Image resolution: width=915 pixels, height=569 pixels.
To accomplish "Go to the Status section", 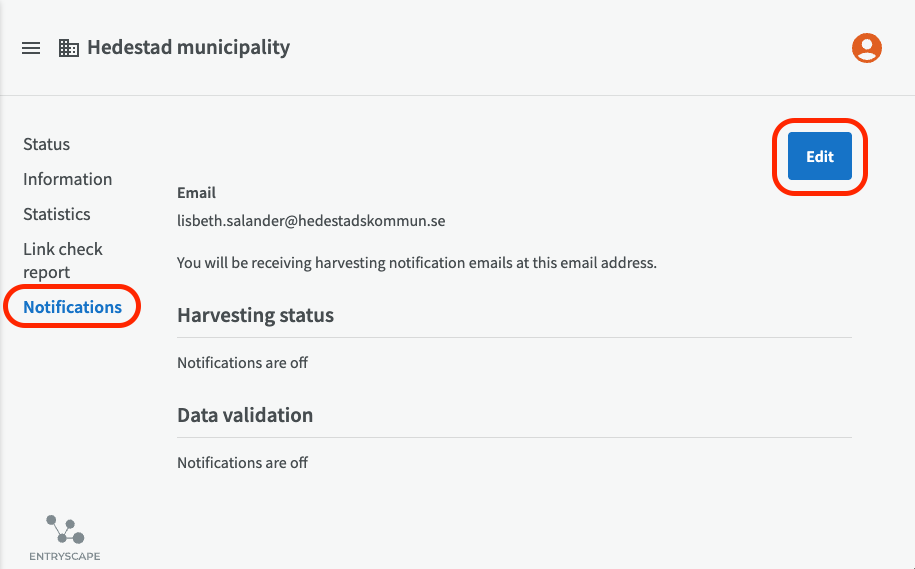I will [x=47, y=144].
